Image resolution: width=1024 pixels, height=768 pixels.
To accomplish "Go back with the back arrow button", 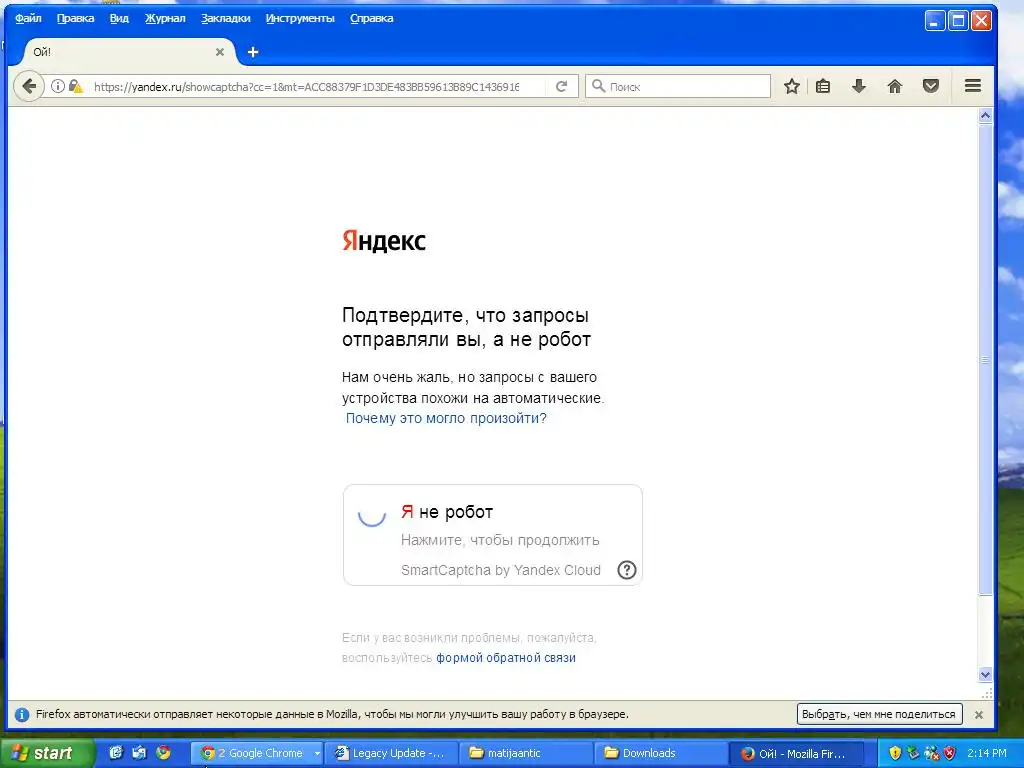I will coord(29,86).
